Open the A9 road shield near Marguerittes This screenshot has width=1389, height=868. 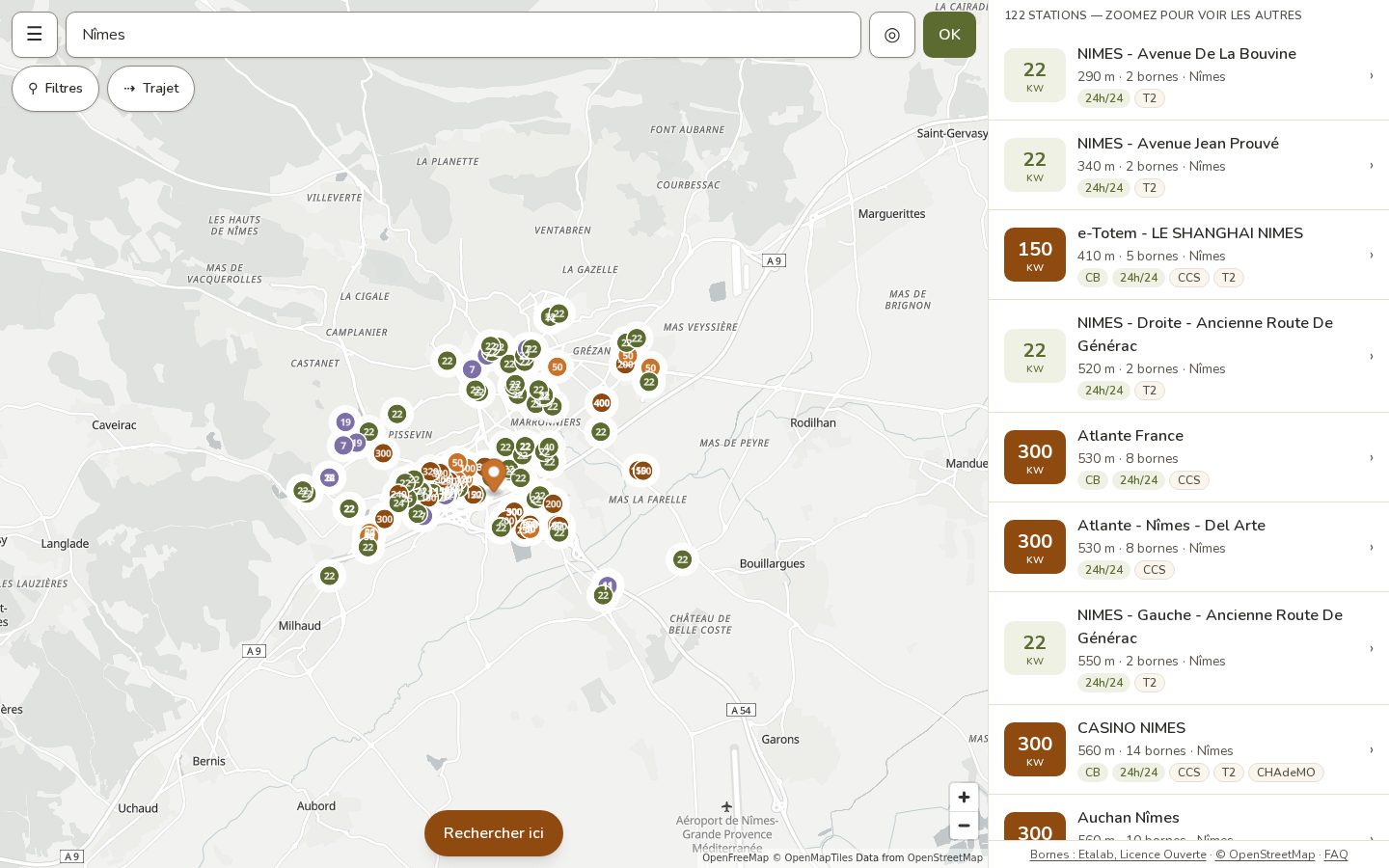(x=774, y=260)
